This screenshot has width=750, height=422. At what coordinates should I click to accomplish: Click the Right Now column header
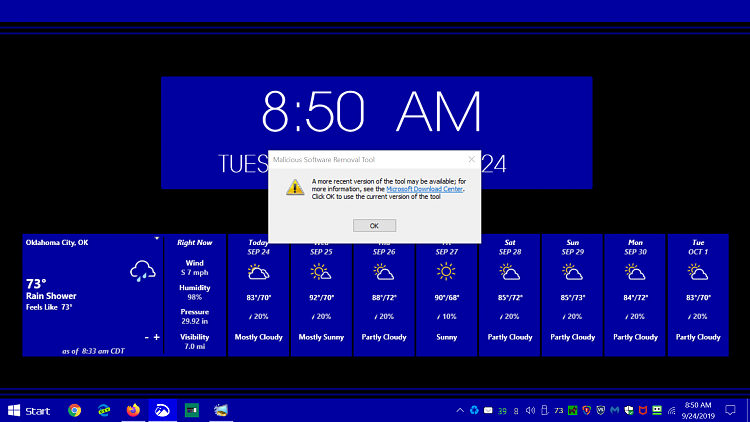(195, 243)
